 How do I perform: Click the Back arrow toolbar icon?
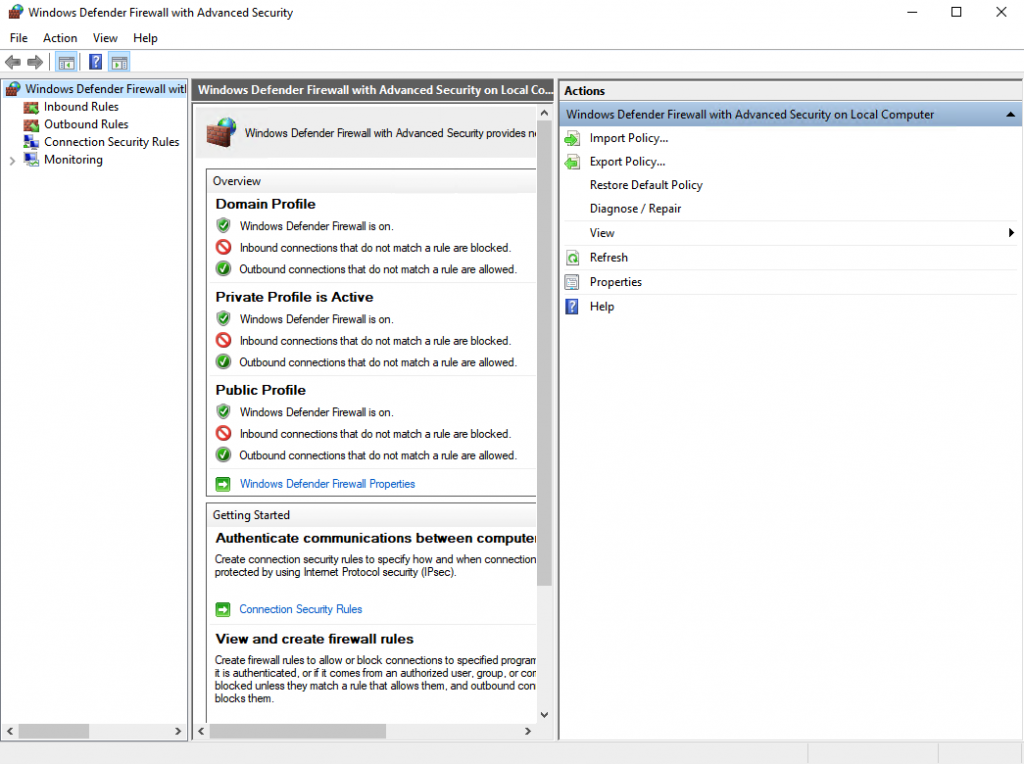pyautogui.click(x=12, y=62)
